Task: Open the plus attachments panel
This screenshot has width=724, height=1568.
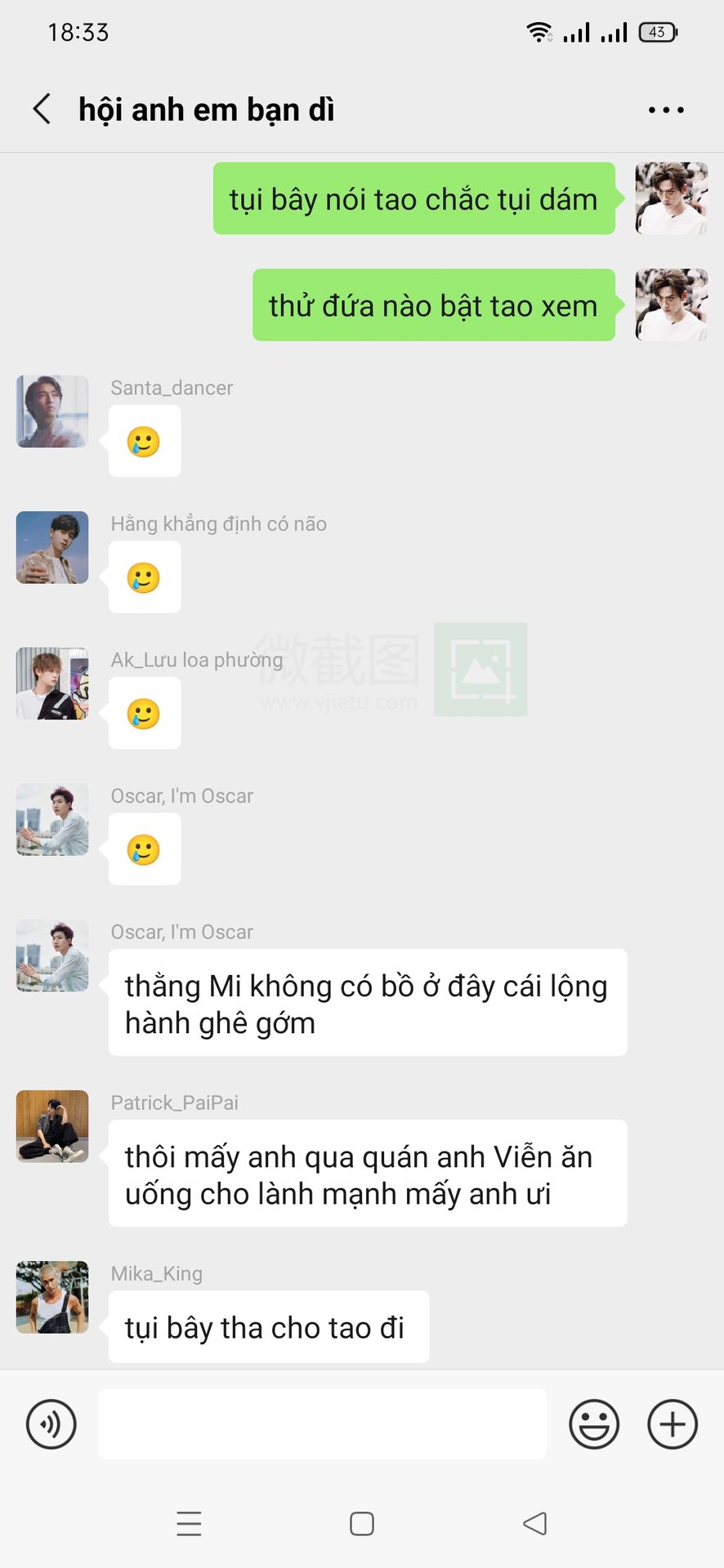Action: point(673,1424)
